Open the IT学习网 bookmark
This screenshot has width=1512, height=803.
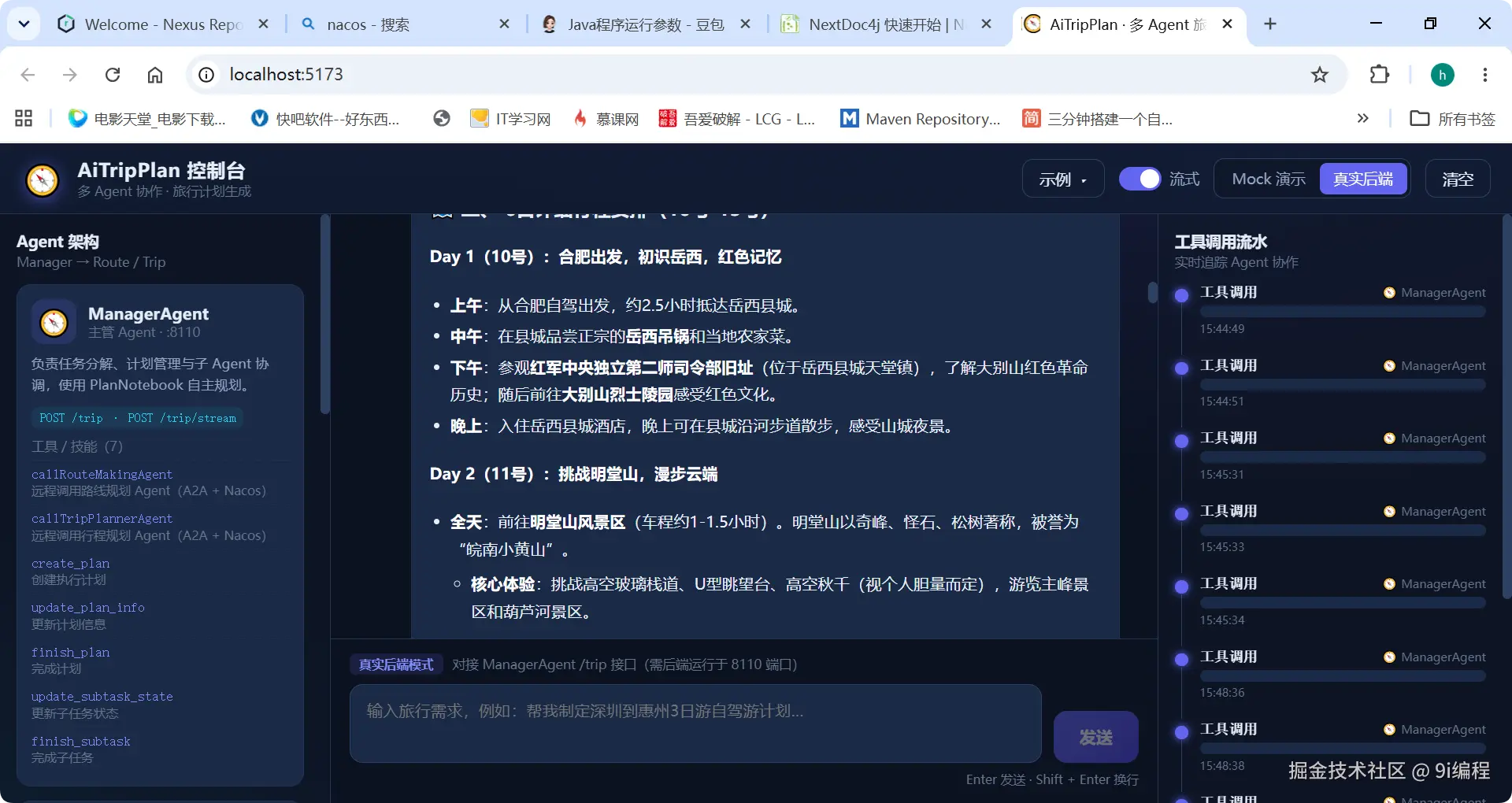coord(510,119)
